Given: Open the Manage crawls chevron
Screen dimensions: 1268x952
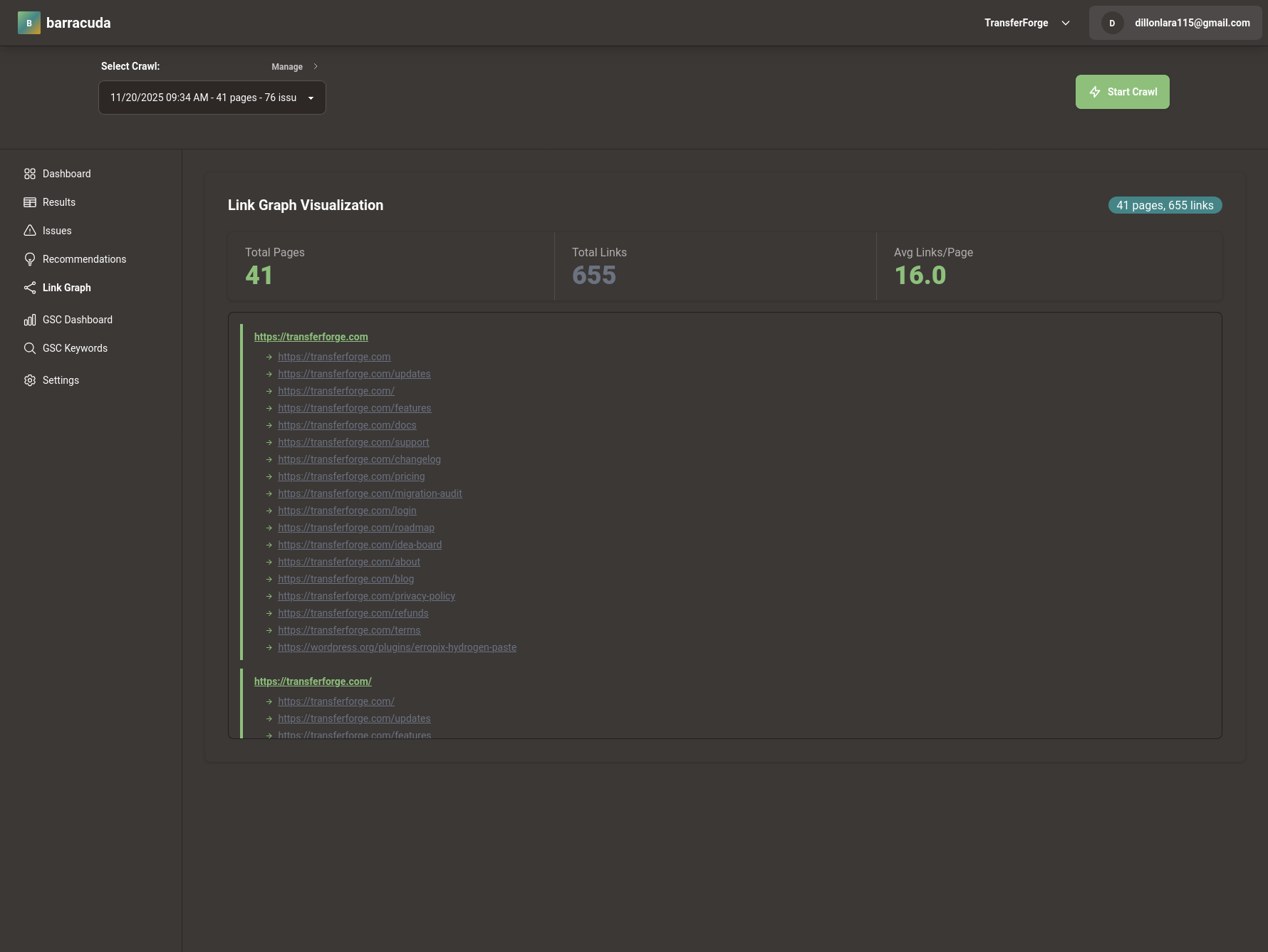Looking at the screenshot, I should point(315,66).
